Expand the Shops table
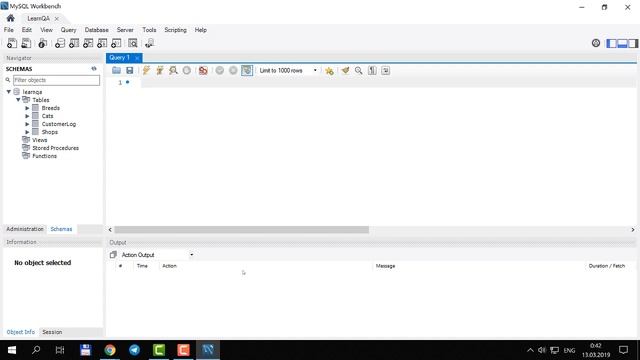Image resolution: width=640 pixels, height=360 pixels. (x=27, y=132)
